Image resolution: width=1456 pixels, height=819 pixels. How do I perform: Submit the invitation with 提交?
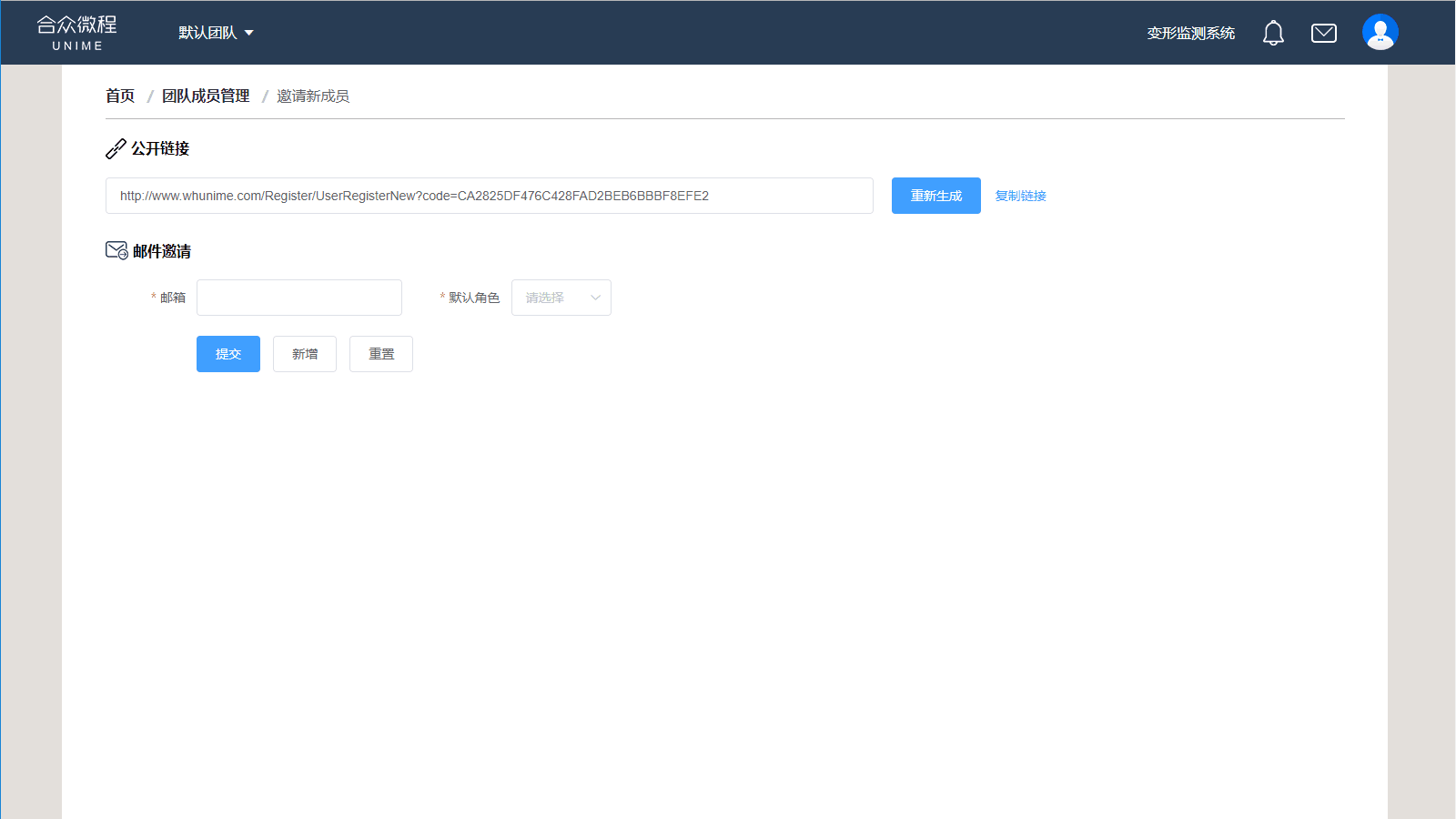228,354
